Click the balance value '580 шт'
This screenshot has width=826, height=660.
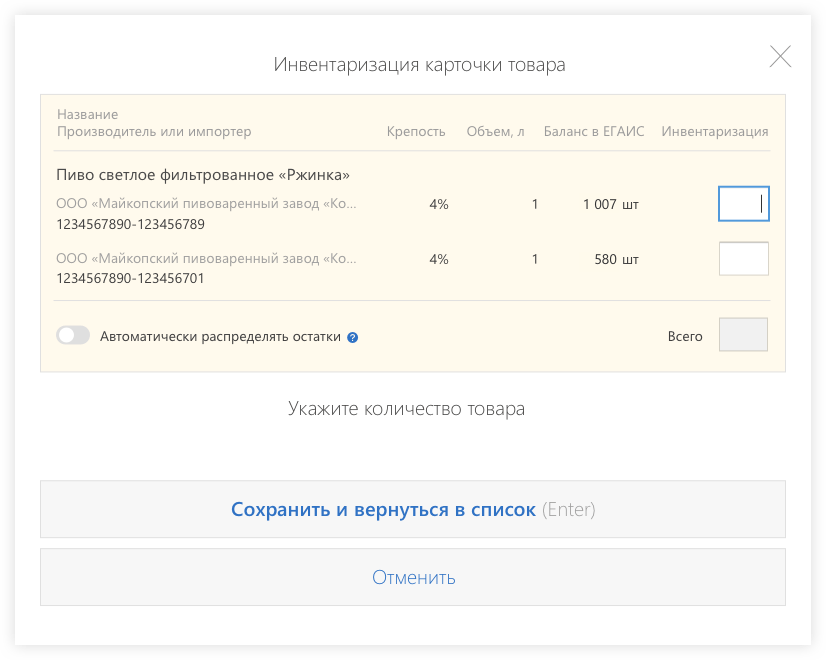click(x=616, y=259)
